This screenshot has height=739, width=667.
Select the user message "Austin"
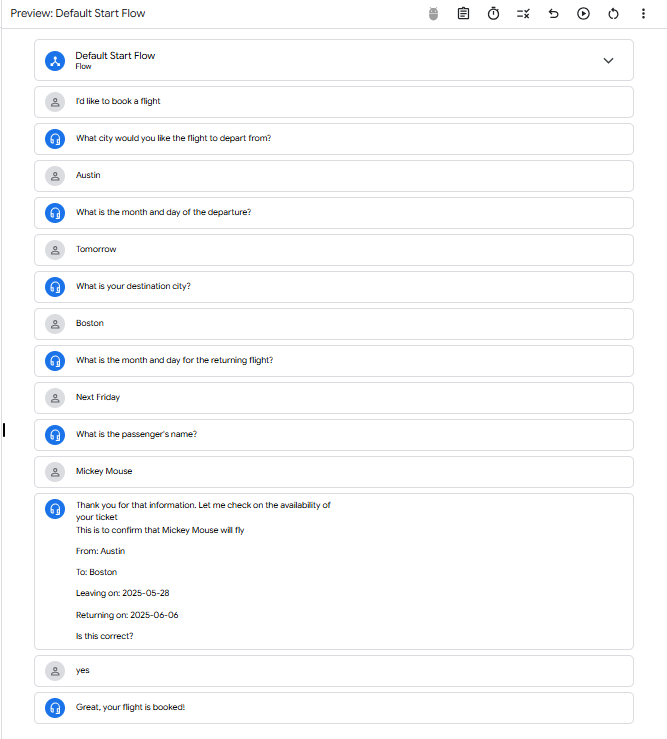88,175
